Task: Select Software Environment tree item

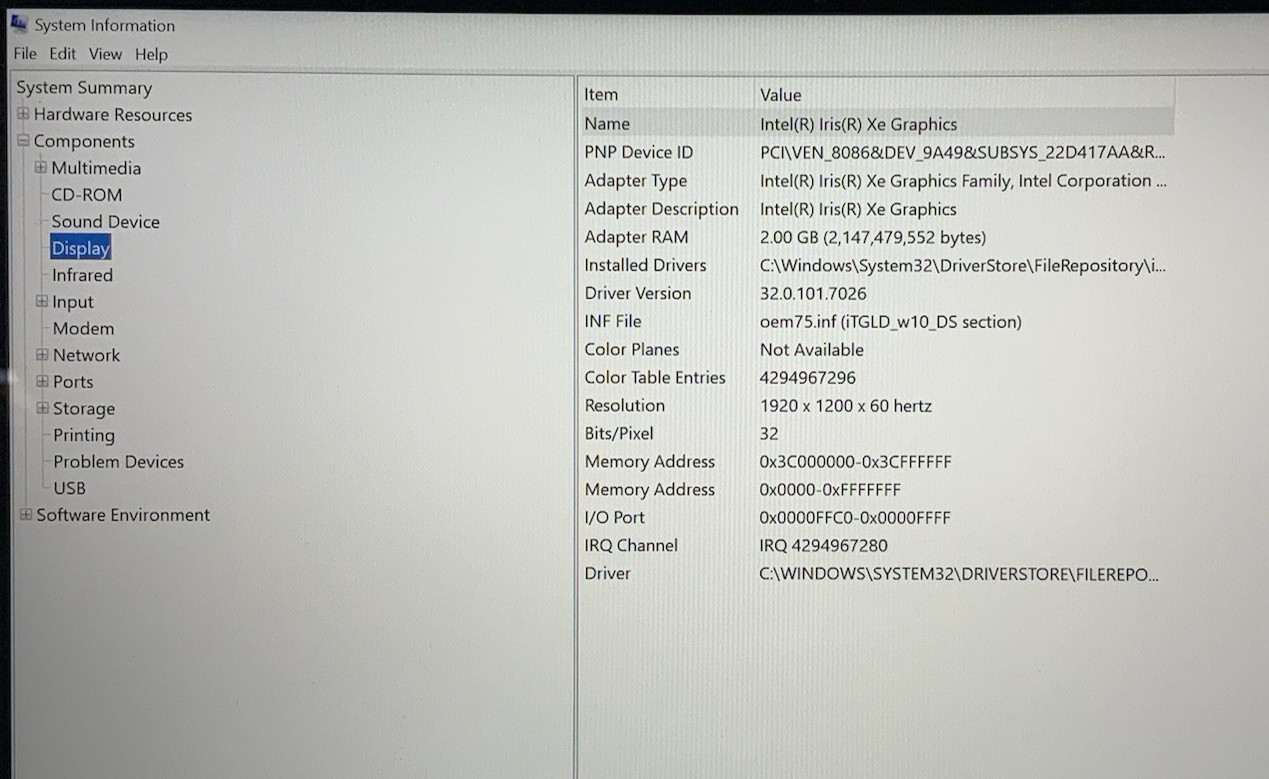Action: (123, 515)
